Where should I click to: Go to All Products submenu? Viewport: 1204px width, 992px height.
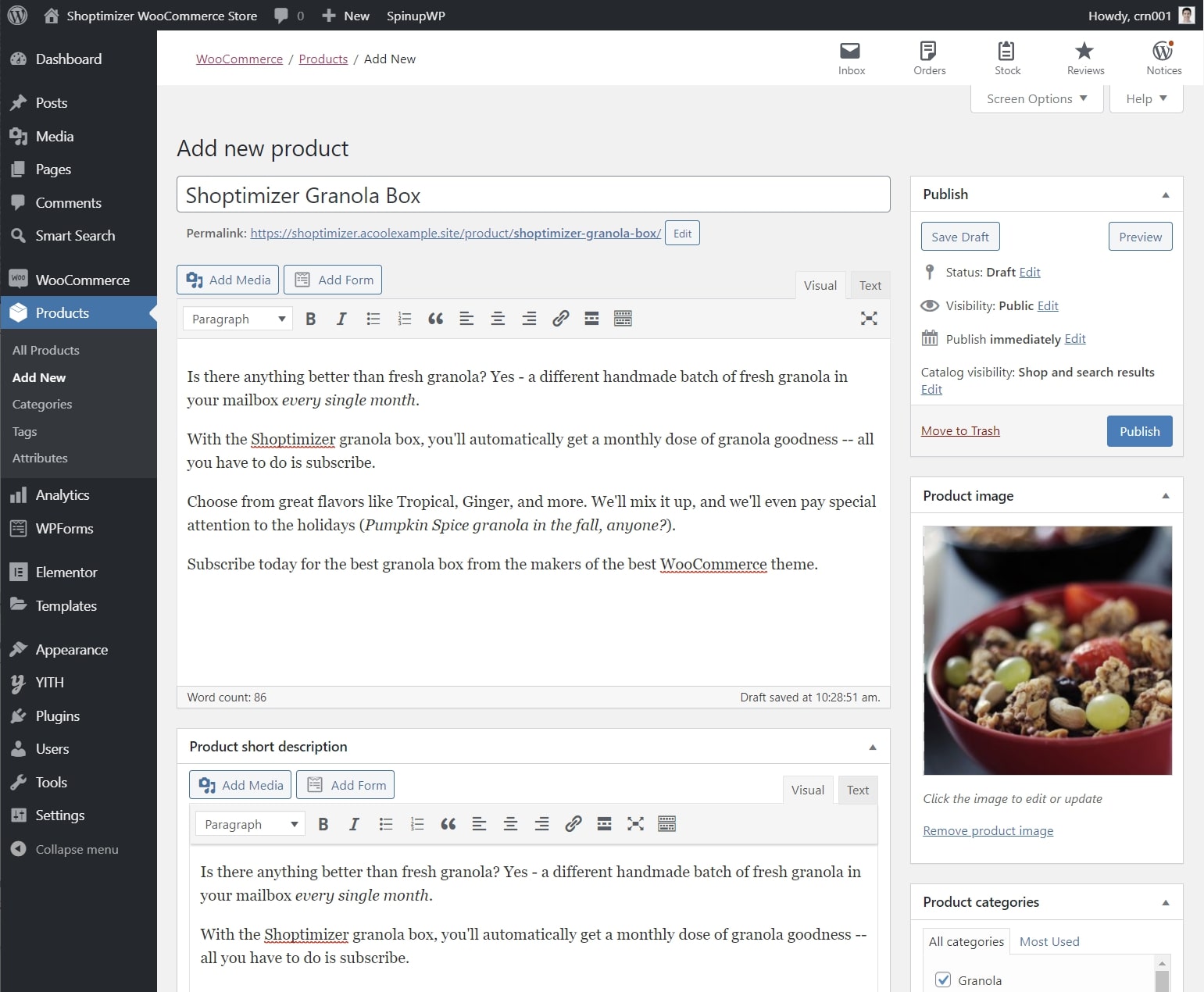tap(46, 350)
